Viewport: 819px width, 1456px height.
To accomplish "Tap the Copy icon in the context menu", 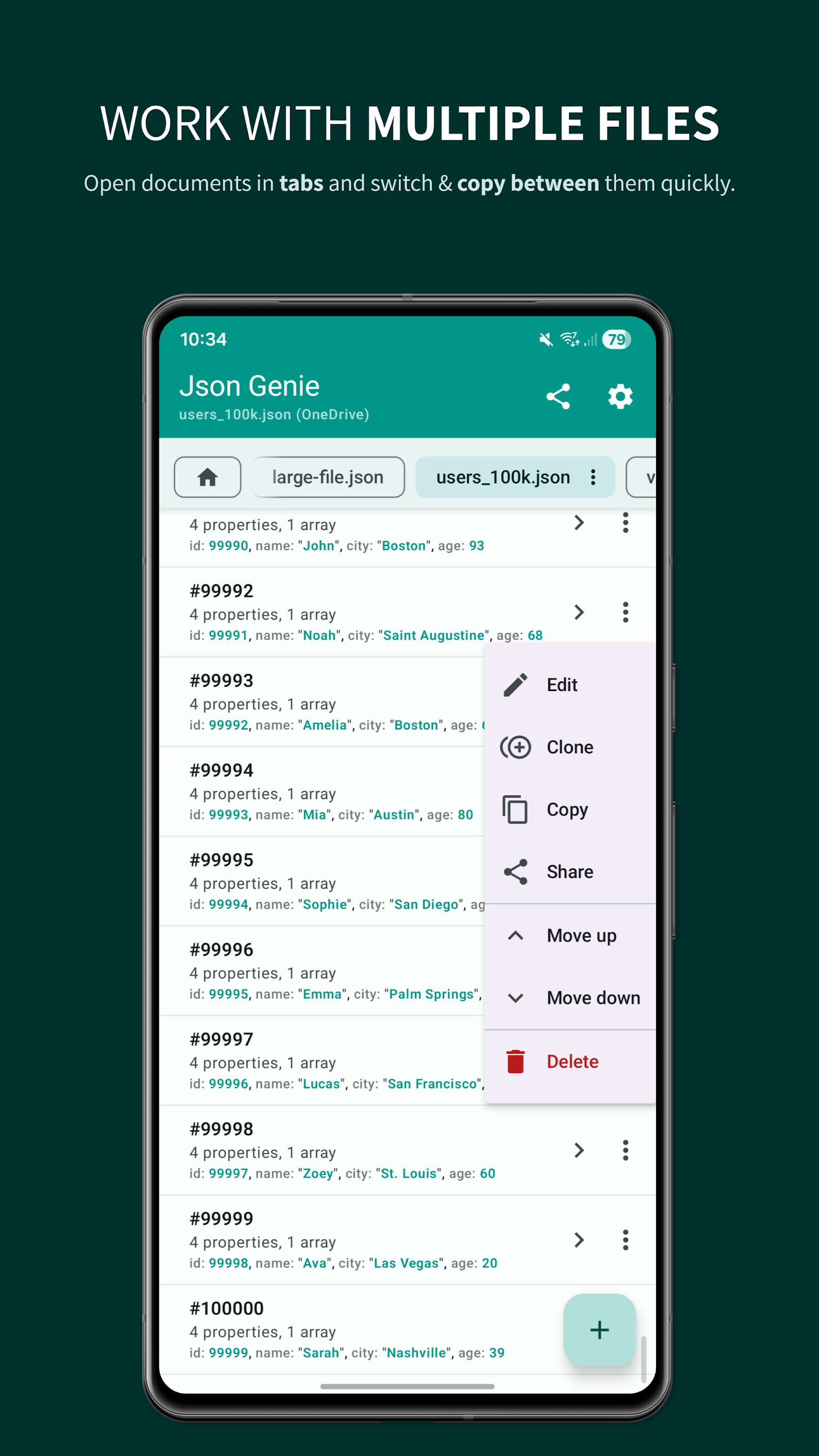I will (515, 810).
